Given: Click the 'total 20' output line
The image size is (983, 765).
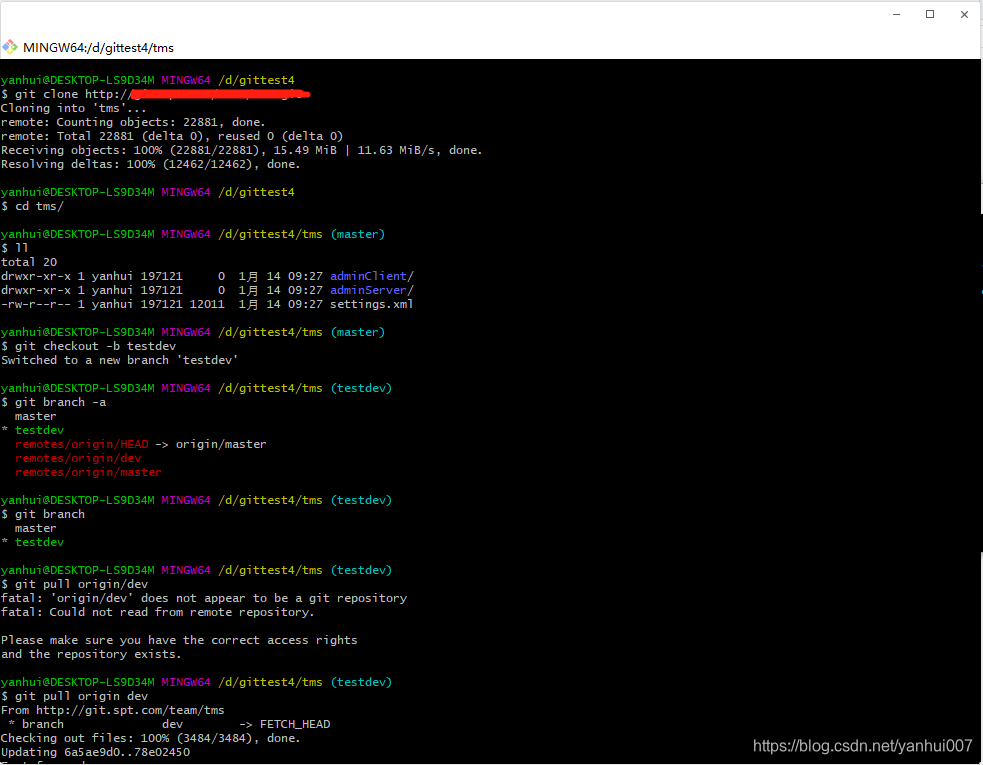Looking at the screenshot, I should point(29,261).
